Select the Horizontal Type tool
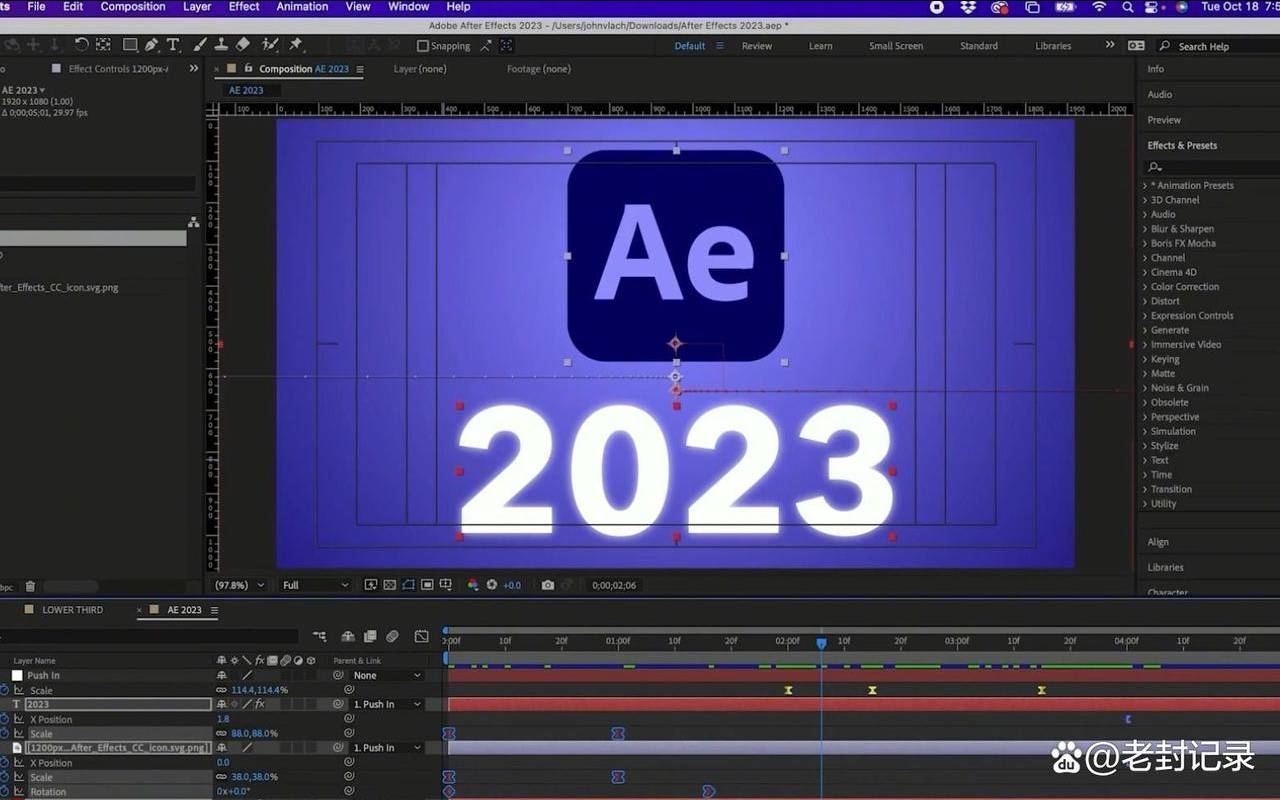Image resolution: width=1280 pixels, height=800 pixels. (173, 45)
